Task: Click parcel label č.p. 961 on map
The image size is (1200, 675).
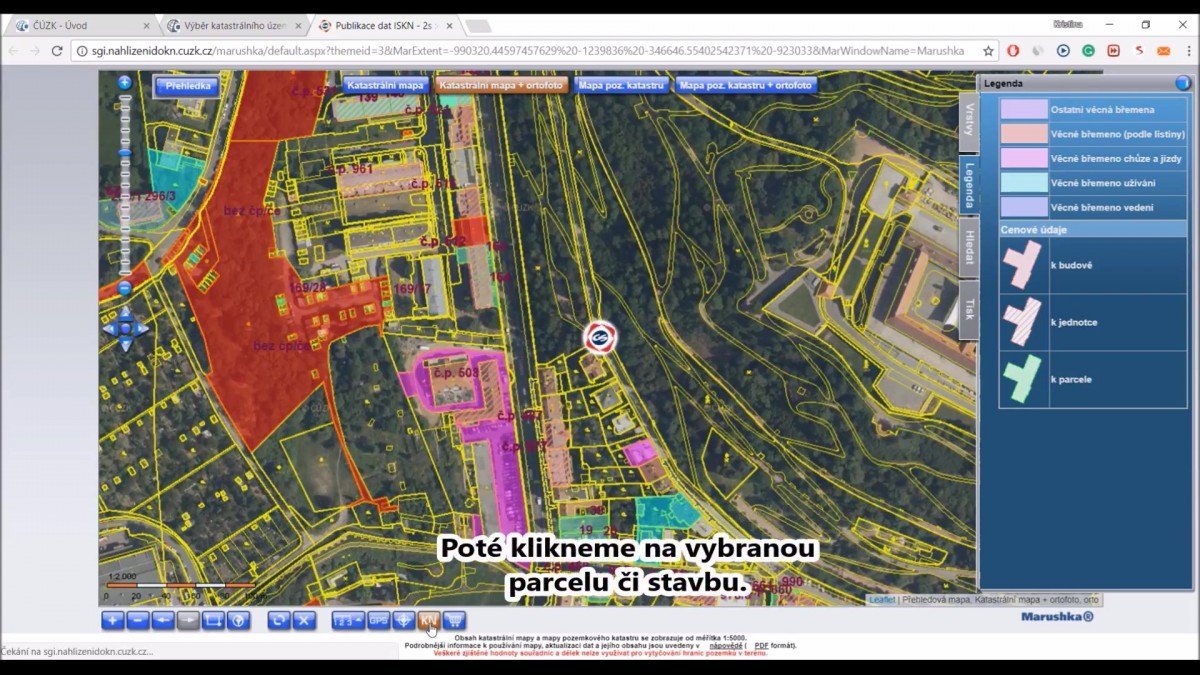Action: tap(349, 169)
